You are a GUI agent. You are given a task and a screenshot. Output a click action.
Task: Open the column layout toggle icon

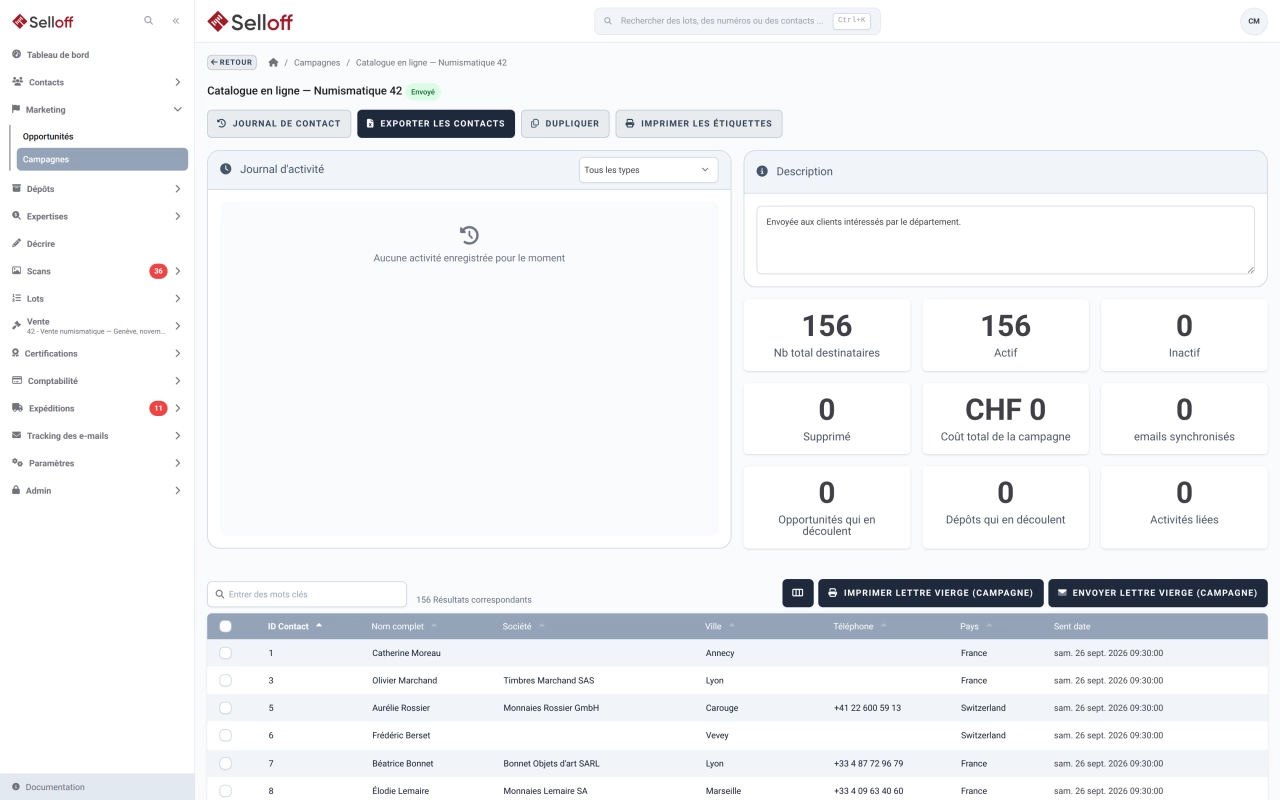[798, 593]
